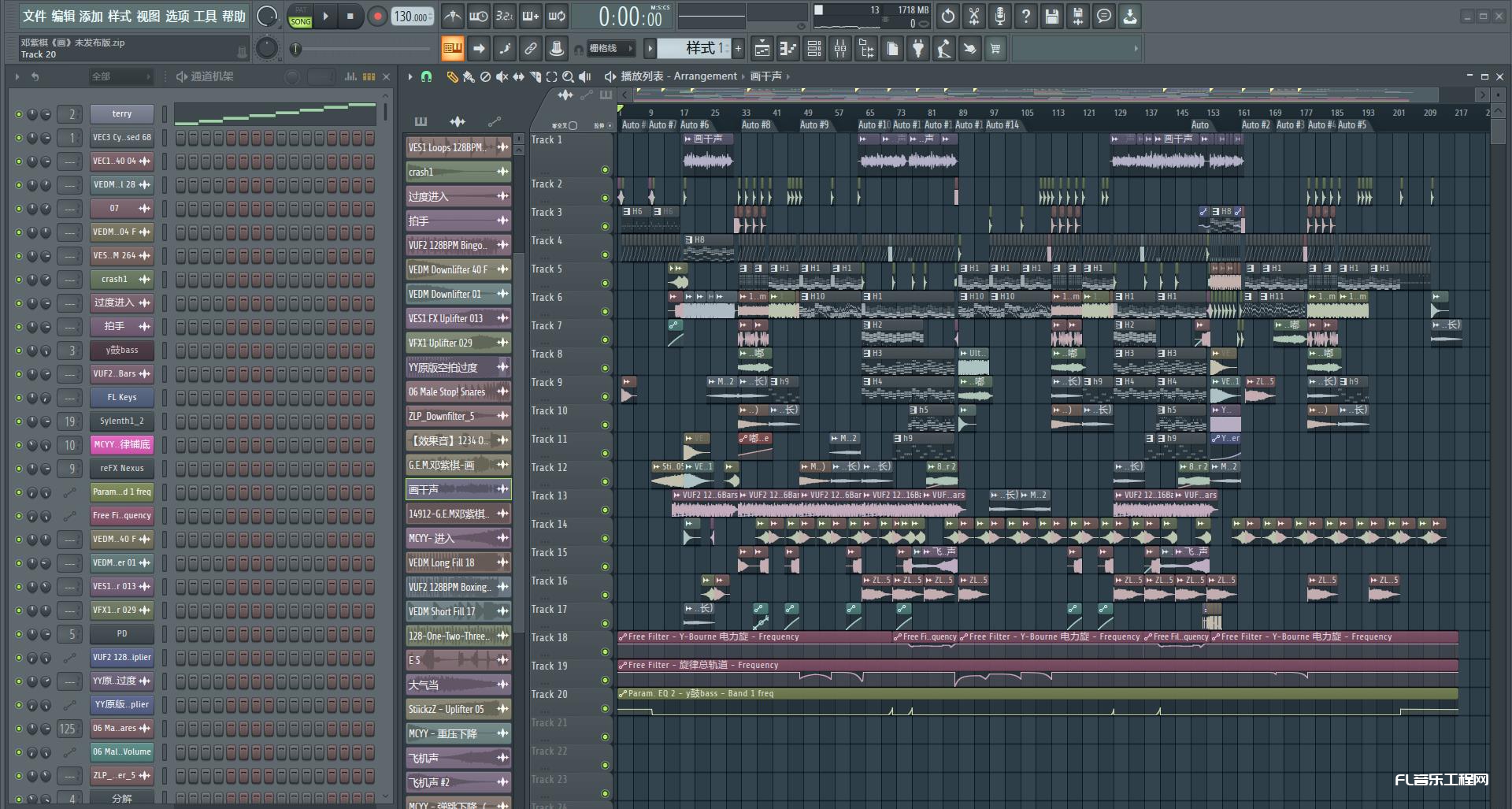Click the tempo field showing 130.000

click(412, 17)
